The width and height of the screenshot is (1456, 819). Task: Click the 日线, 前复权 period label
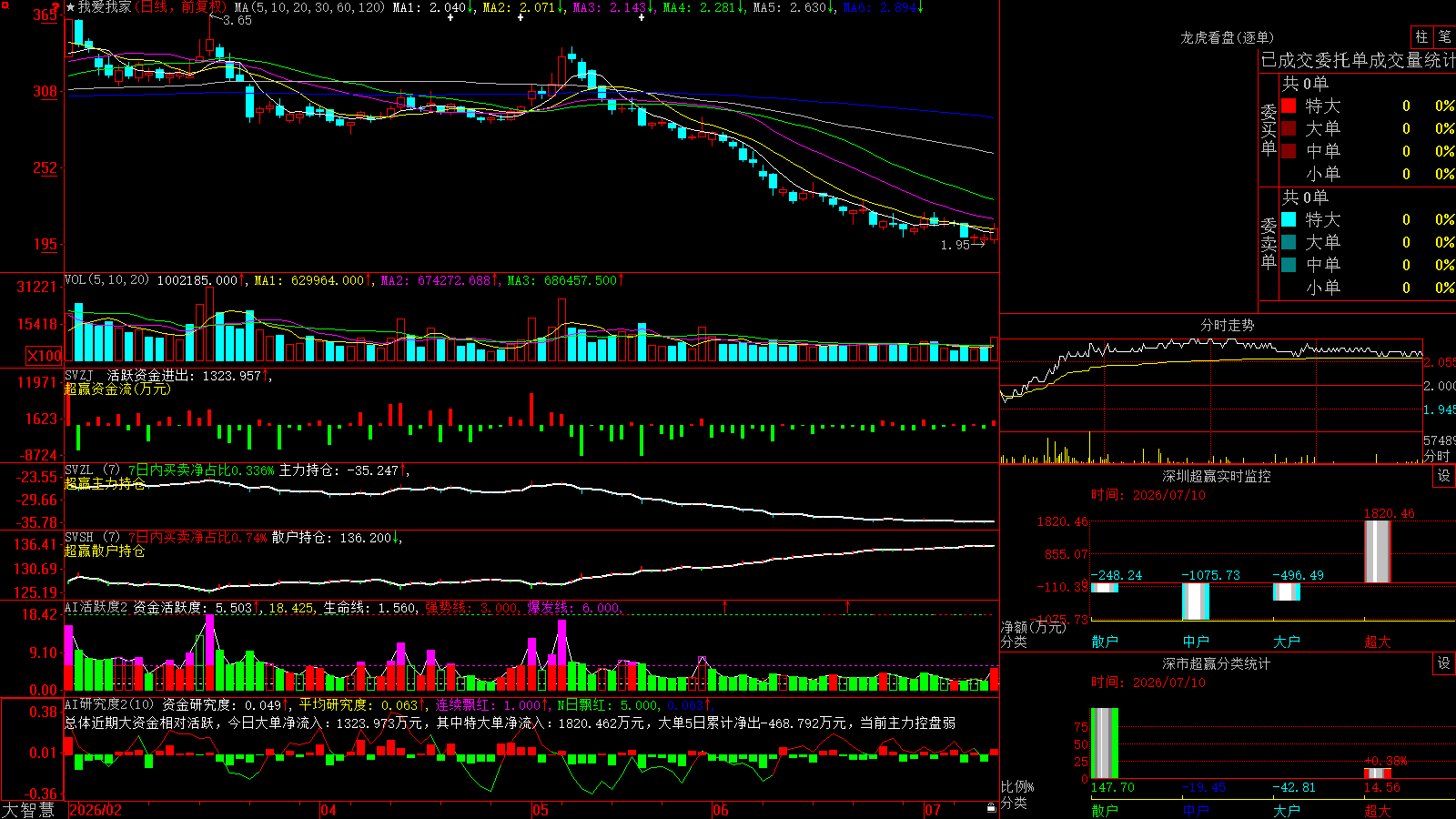178,7
